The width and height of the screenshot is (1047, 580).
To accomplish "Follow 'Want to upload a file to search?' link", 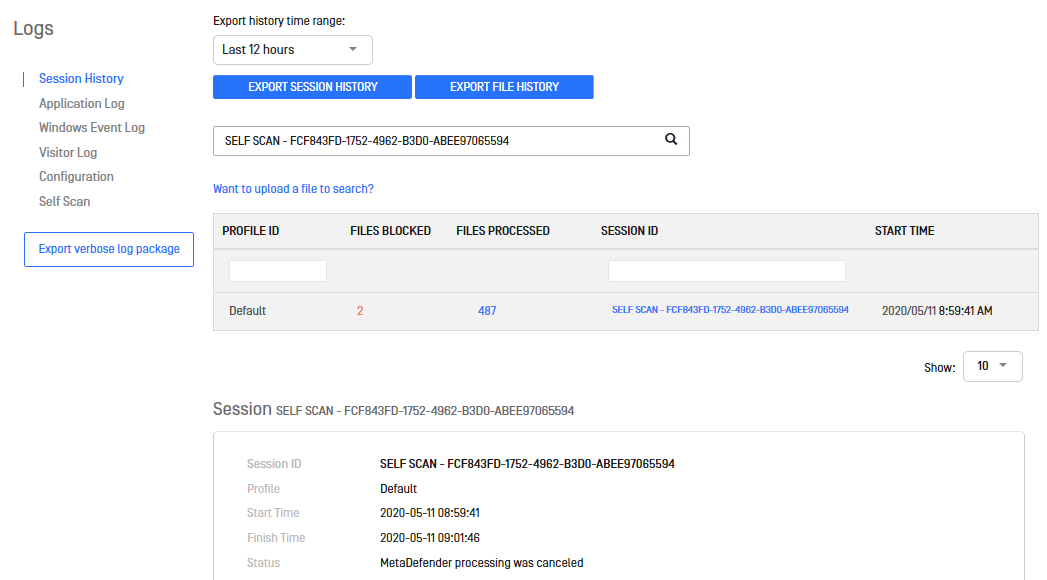I will point(293,189).
